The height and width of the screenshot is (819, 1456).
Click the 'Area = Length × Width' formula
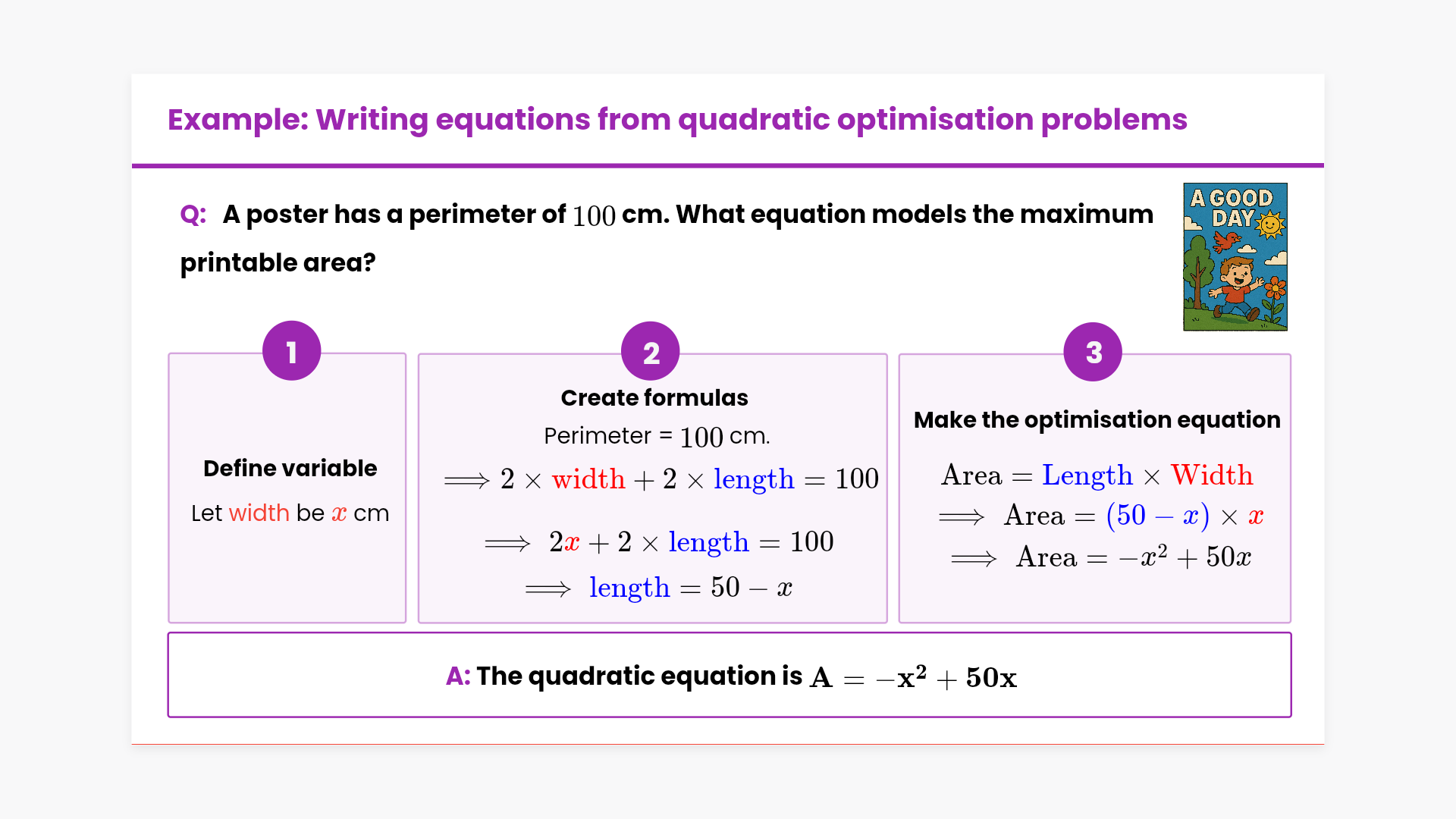[1097, 475]
